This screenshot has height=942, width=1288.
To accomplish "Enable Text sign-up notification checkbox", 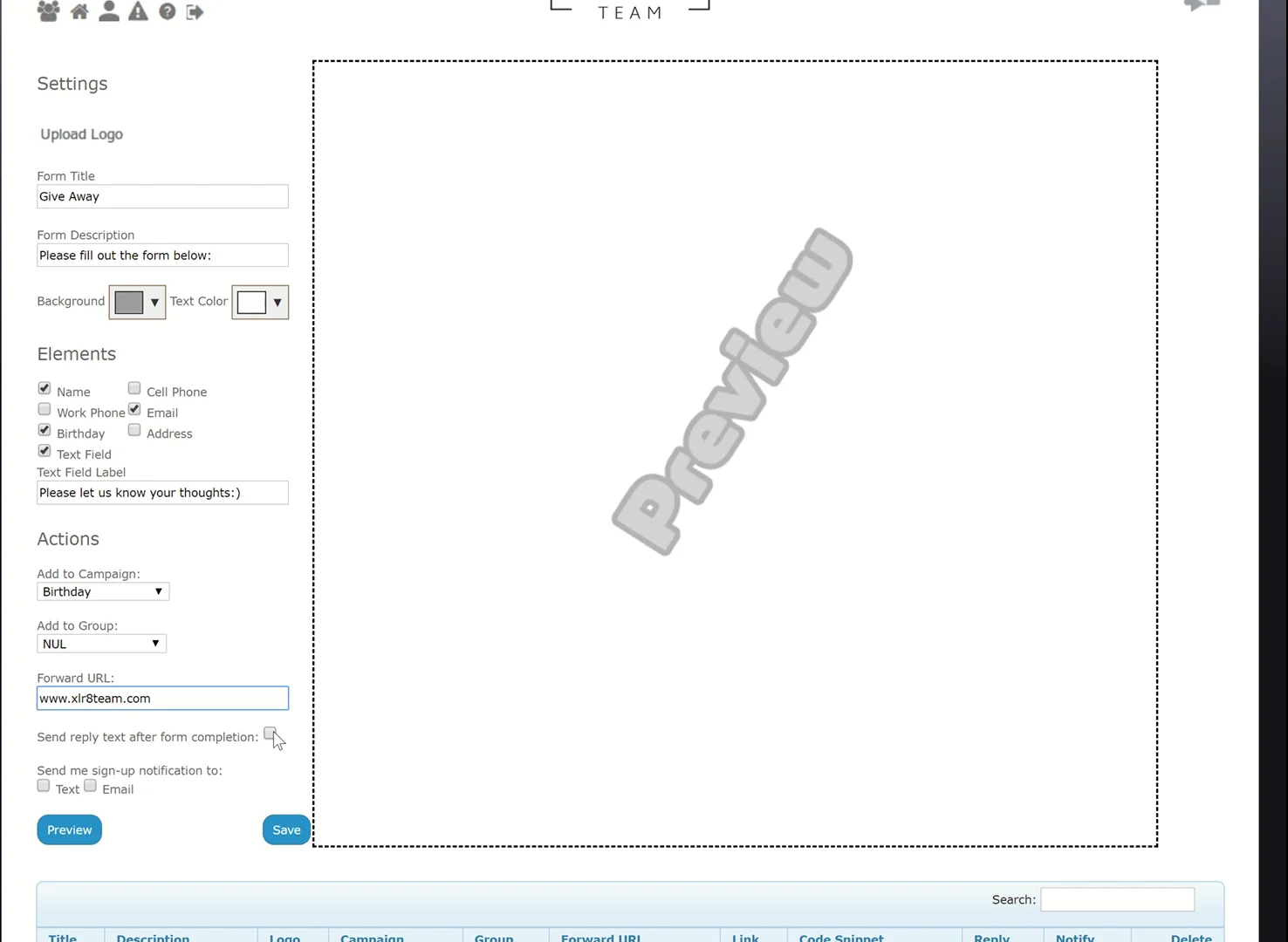I will pos(44,786).
